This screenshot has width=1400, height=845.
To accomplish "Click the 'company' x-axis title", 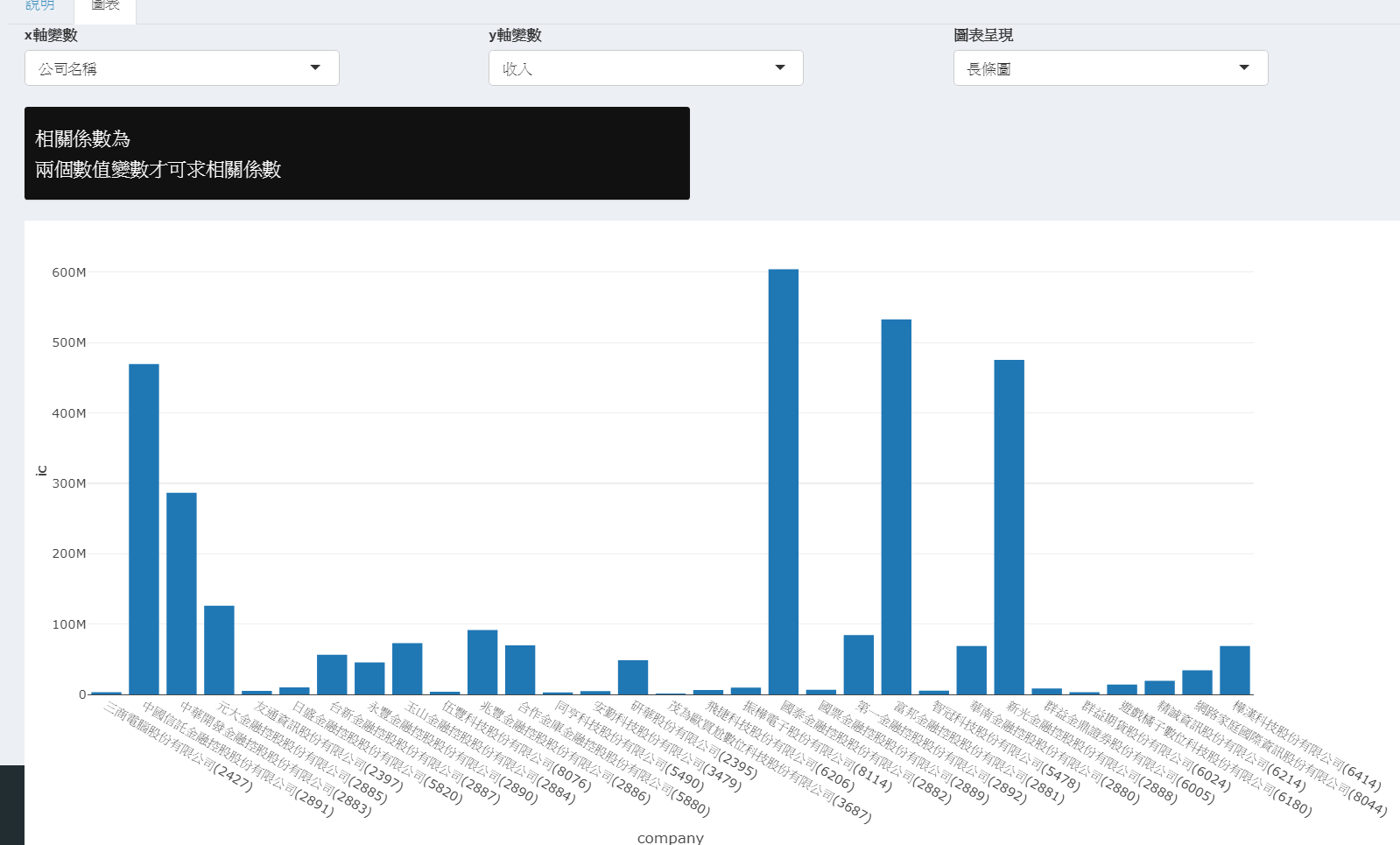I will (670, 838).
